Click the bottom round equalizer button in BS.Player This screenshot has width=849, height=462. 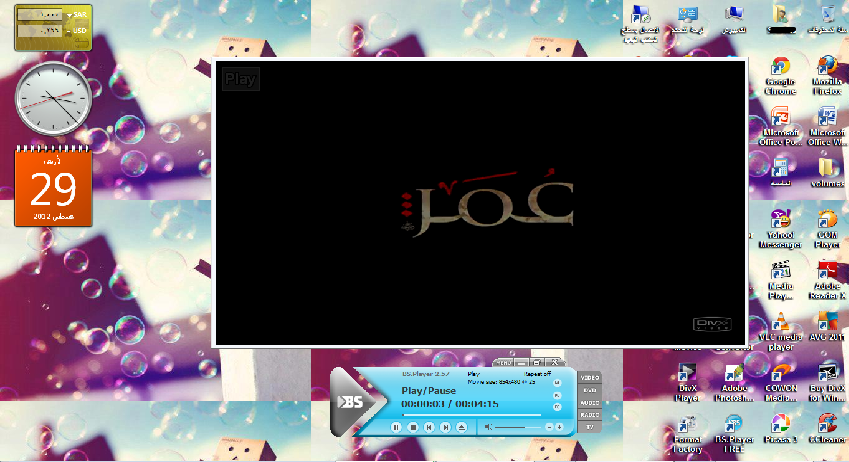(557, 407)
